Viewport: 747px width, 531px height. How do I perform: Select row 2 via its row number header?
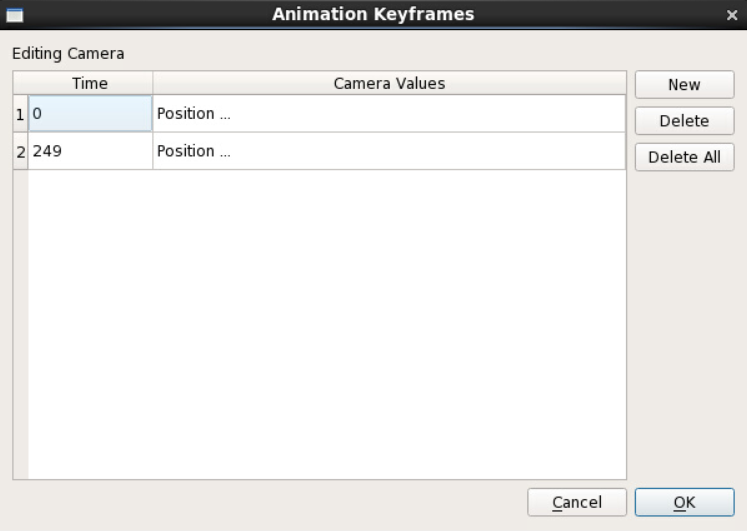pyautogui.click(x=20, y=151)
